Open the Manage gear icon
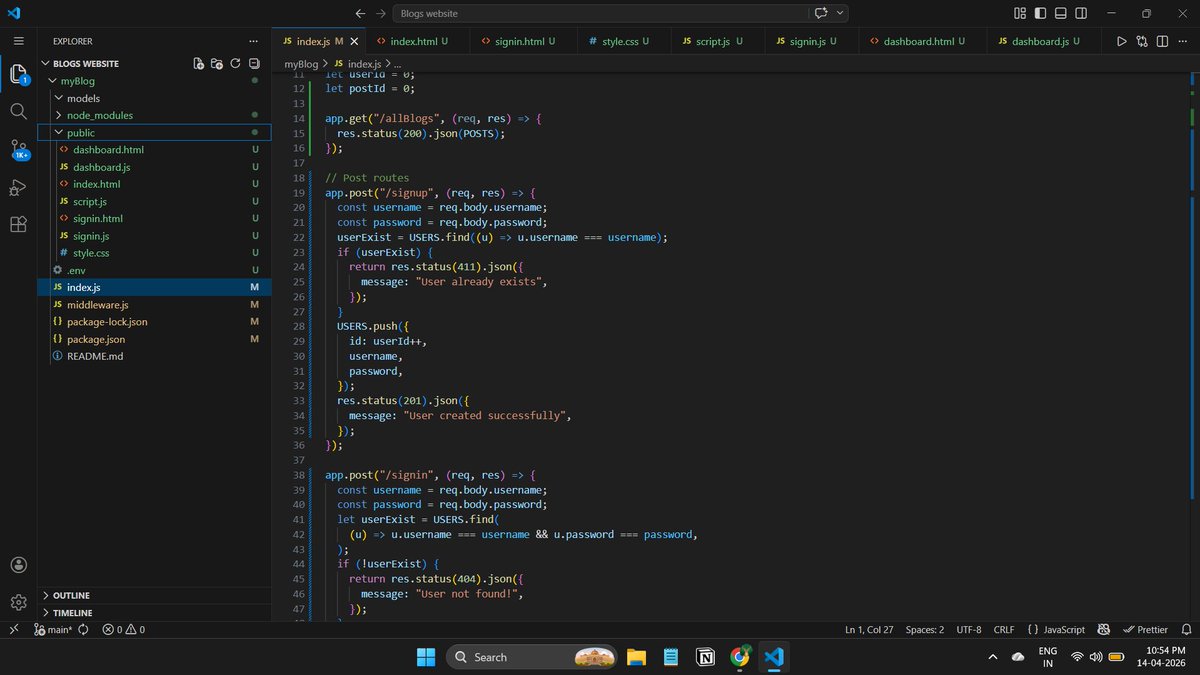This screenshot has width=1200, height=675. (x=18, y=602)
